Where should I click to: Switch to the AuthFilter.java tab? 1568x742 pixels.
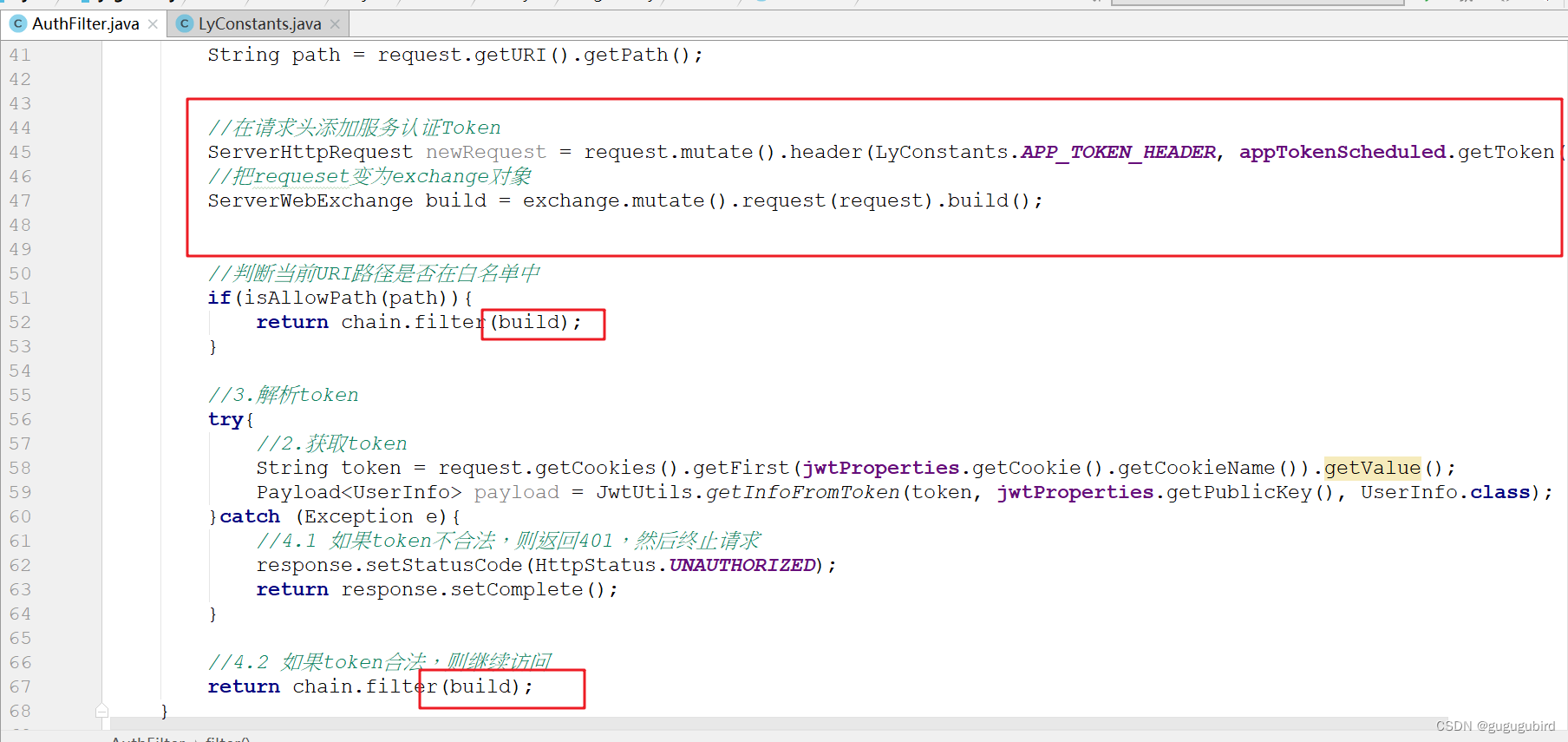point(85,23)
